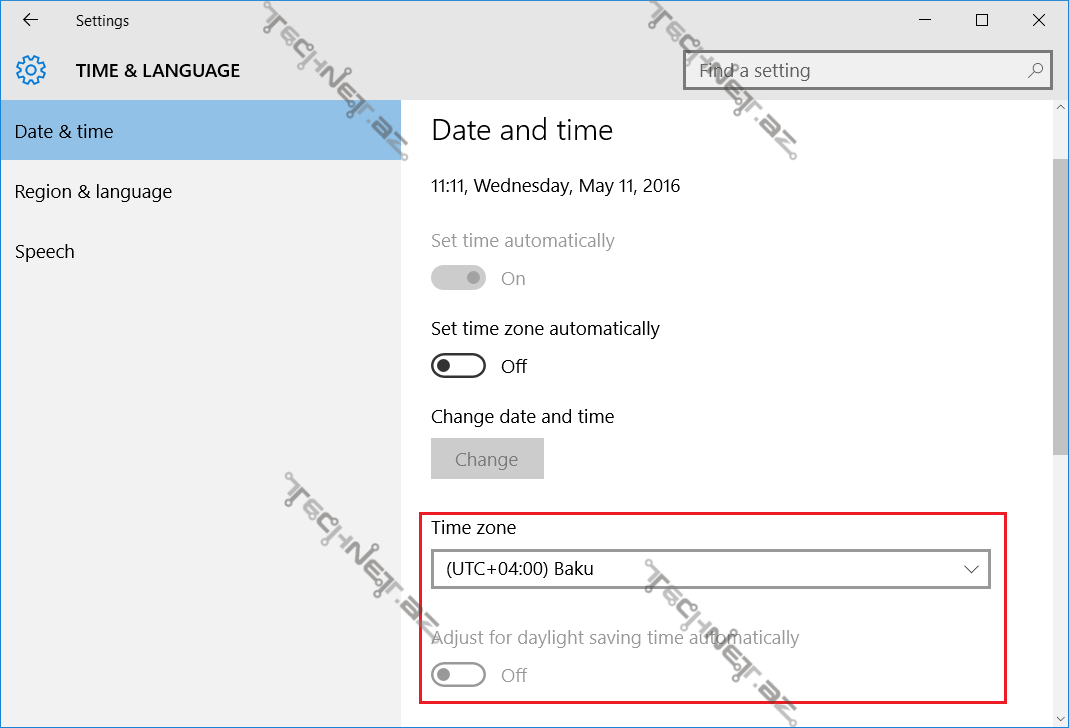Click the TIME & LANGUAGE header title
Viewport: 1069px width, 728px height.
point(158,71)
